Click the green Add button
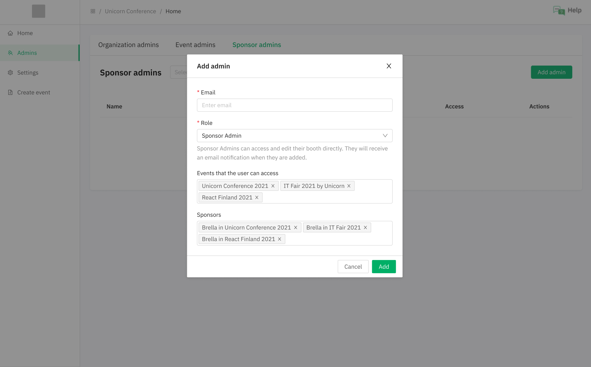The width and height of the screenshot is (591, 367). click(384, 267)
